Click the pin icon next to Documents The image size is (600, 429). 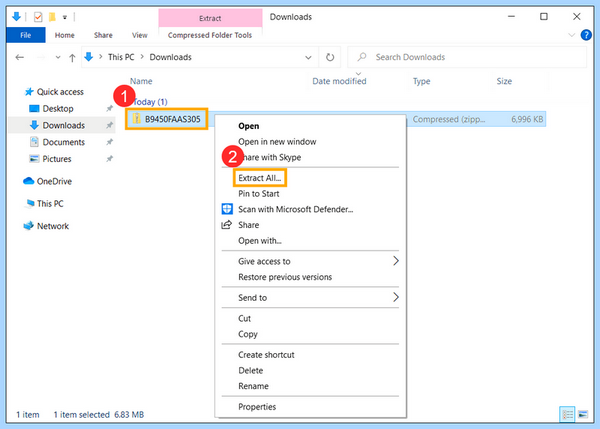coord(109,142)
